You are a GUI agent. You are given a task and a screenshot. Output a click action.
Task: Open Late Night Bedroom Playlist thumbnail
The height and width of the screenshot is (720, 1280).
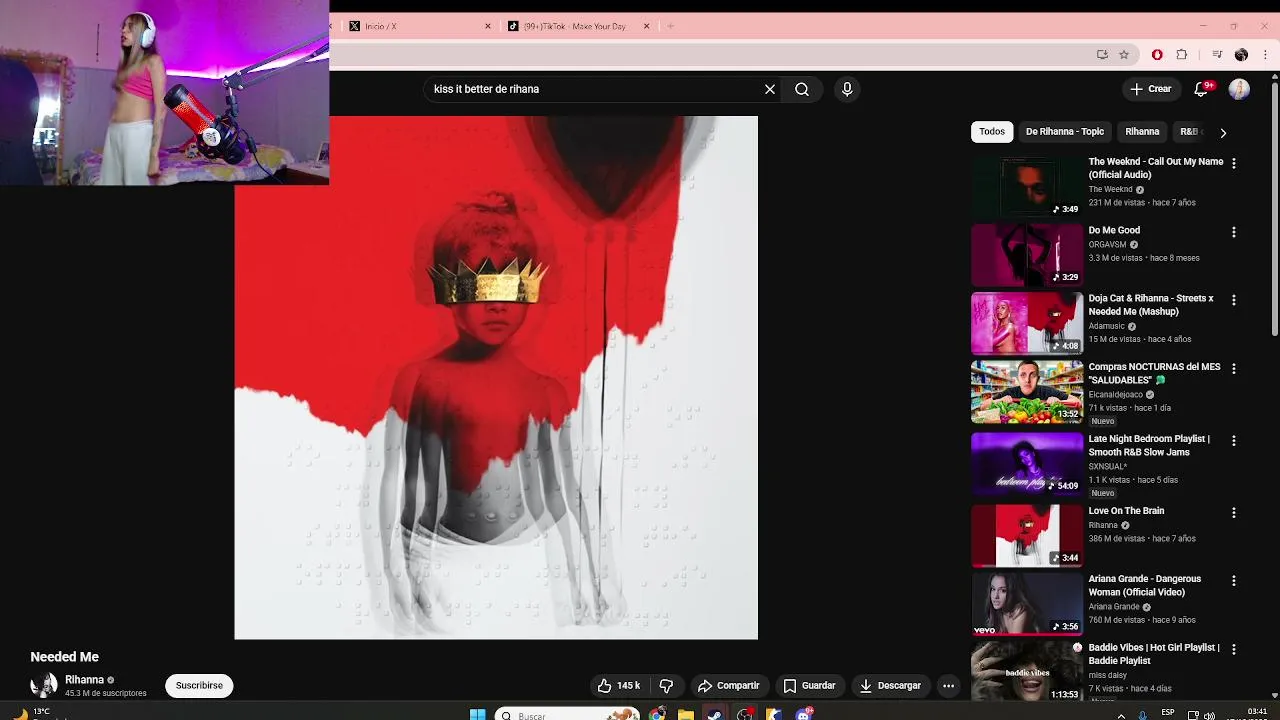tap(1027, 463)
